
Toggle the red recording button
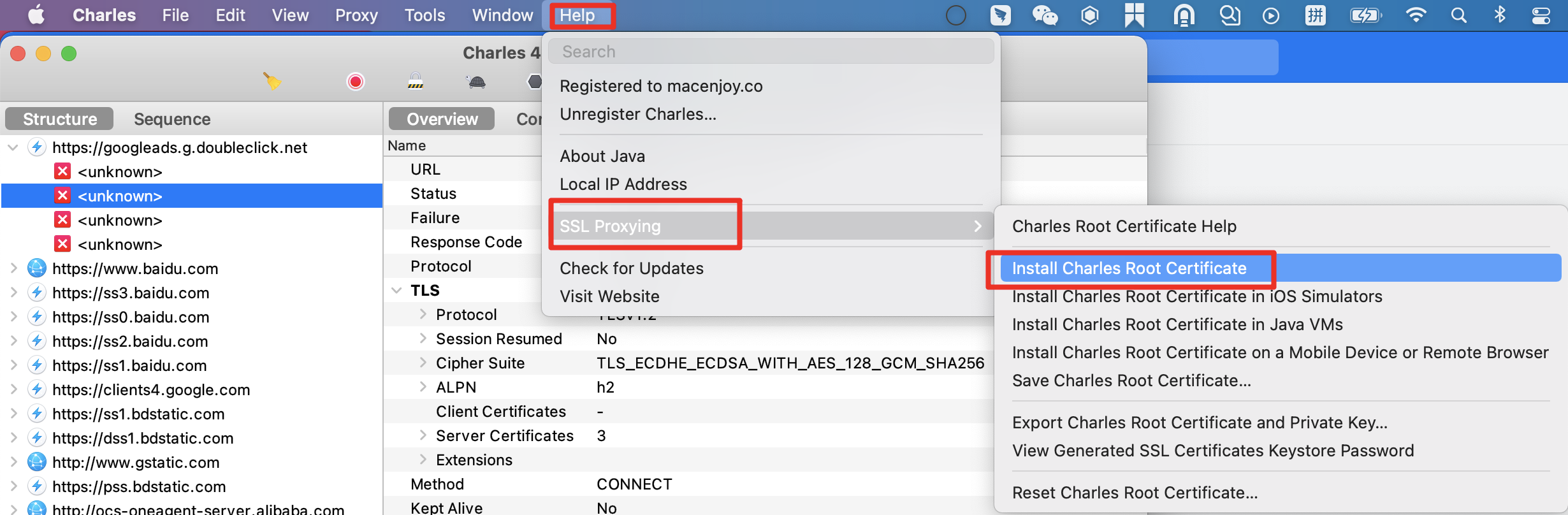pos(356,82)
